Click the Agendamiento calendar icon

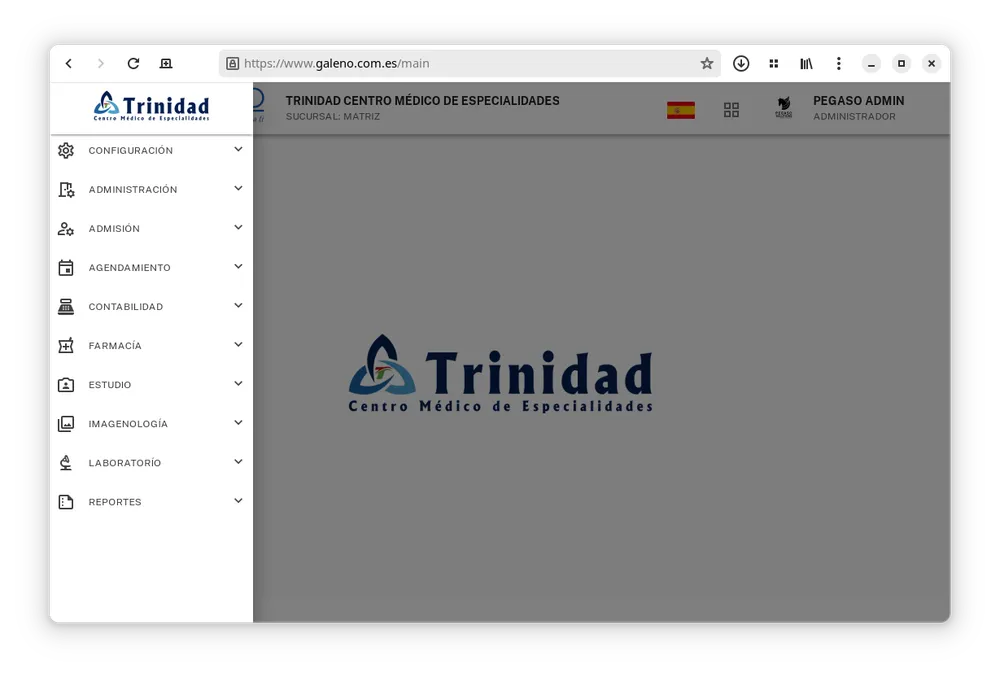click(x=66, y=268)
